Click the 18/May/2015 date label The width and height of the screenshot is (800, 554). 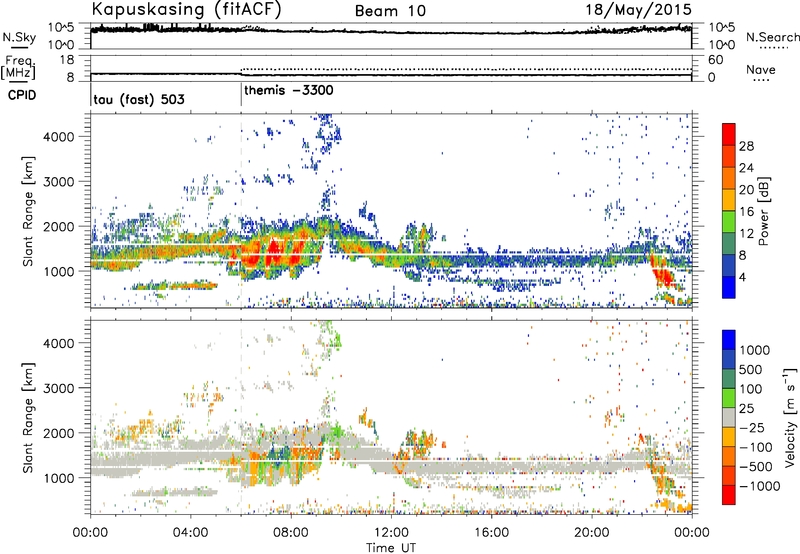(639, 10)
